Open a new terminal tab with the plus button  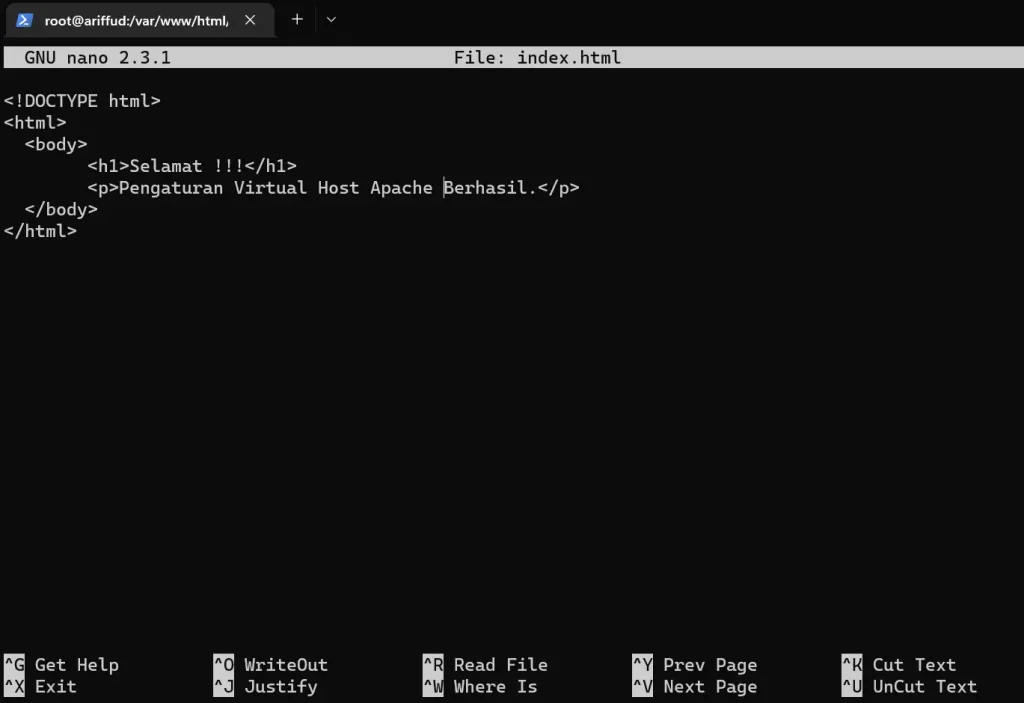pos(297,19)
